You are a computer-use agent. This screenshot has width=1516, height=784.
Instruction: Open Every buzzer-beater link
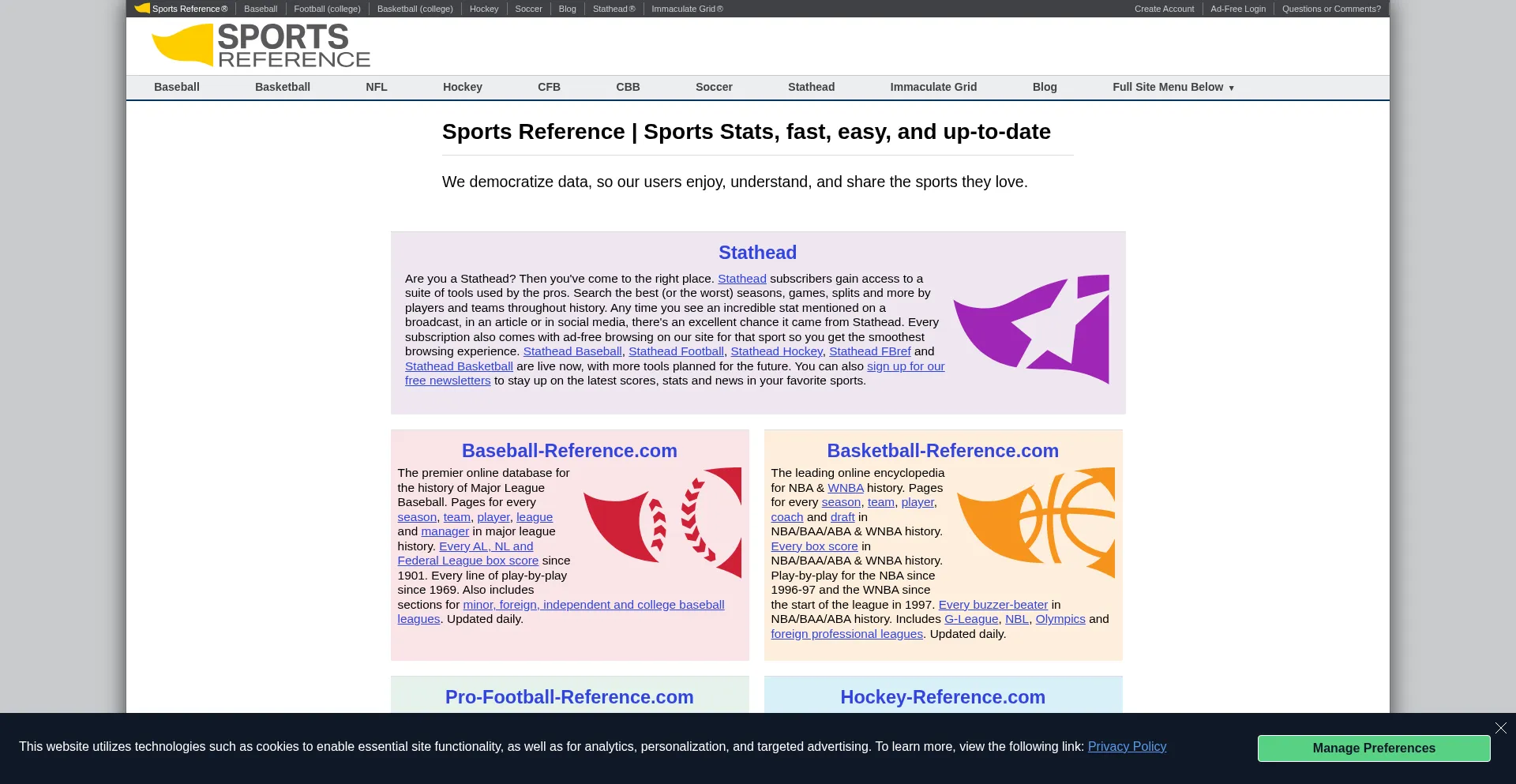[x=993, y=605]
